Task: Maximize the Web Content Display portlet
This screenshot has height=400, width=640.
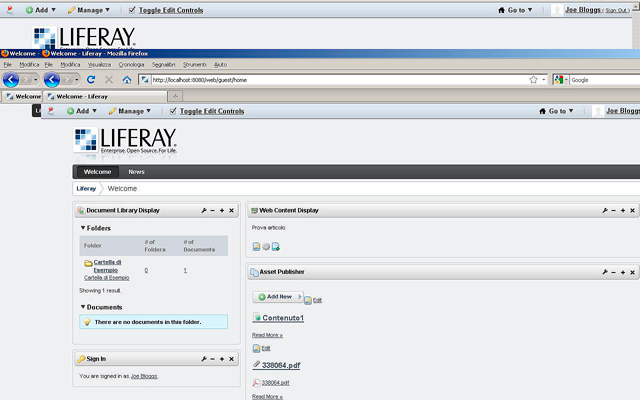Action: (623, 211)
